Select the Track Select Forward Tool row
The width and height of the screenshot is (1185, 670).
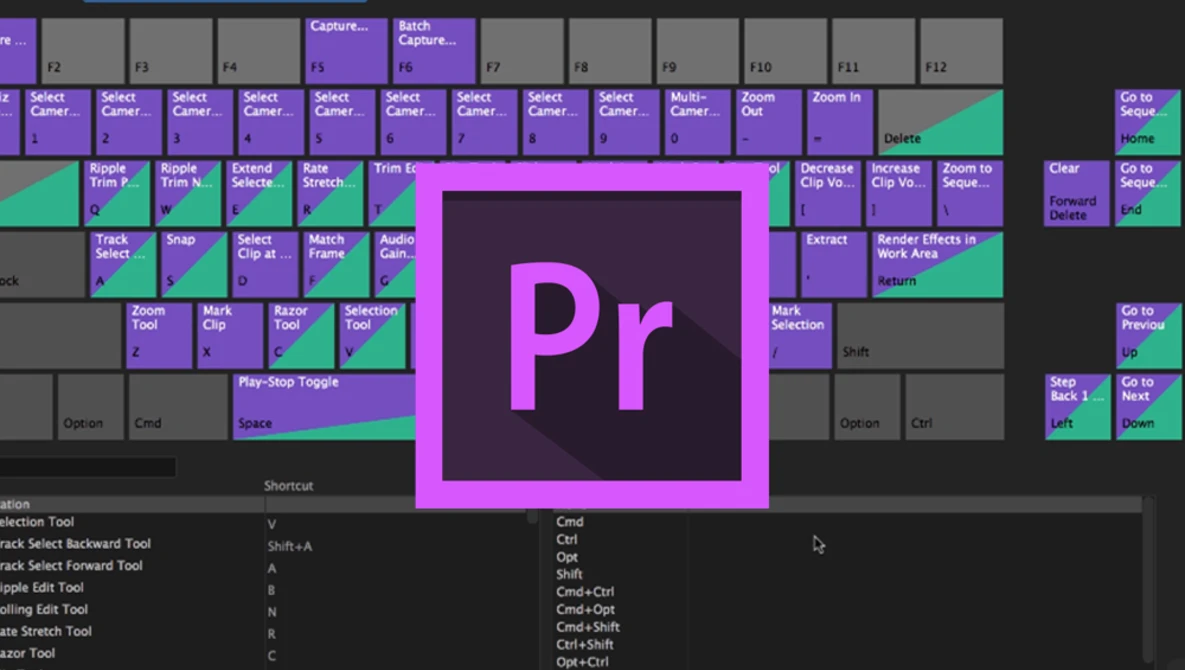tap(265, 566)
